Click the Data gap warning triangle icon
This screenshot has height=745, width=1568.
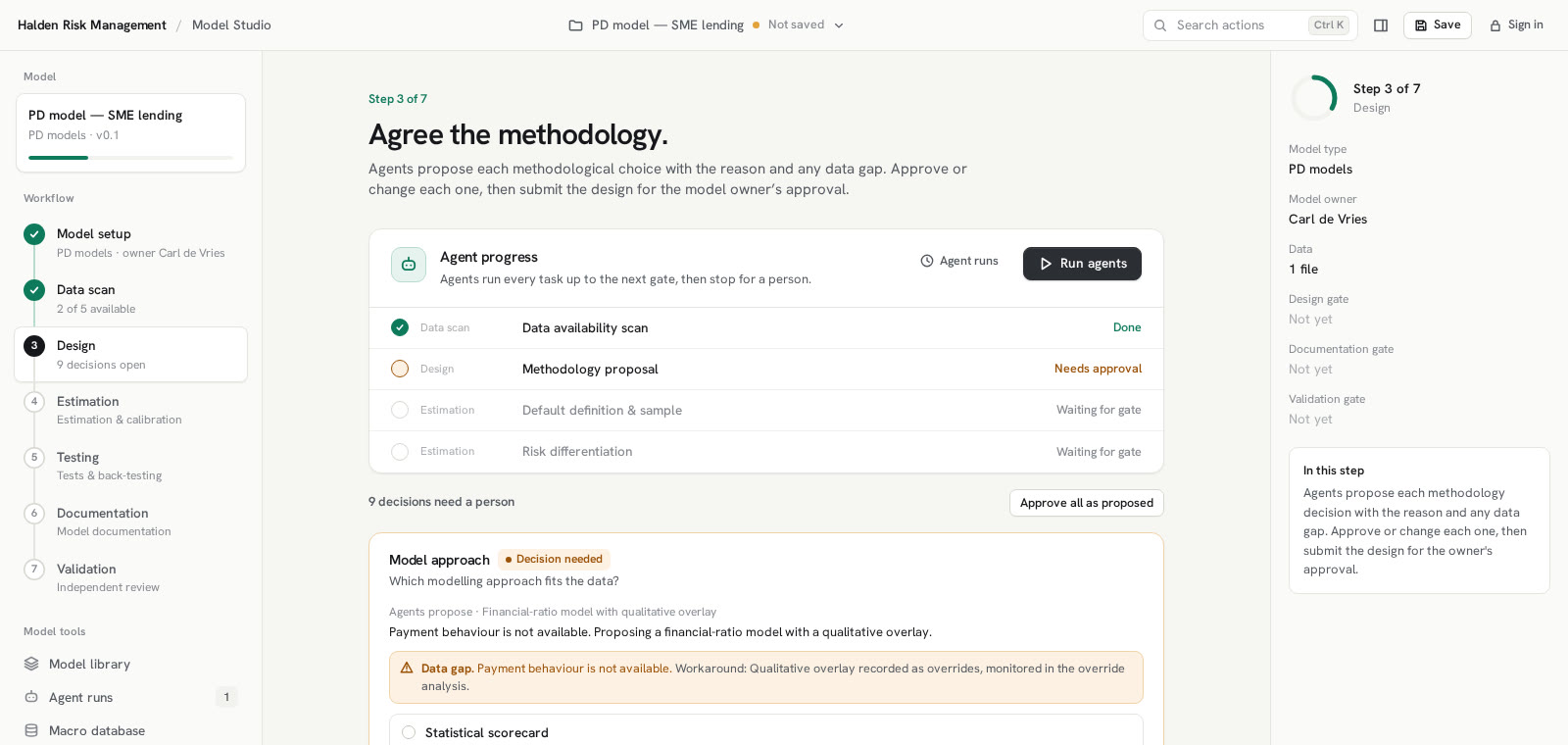click(x=407, y=668)
